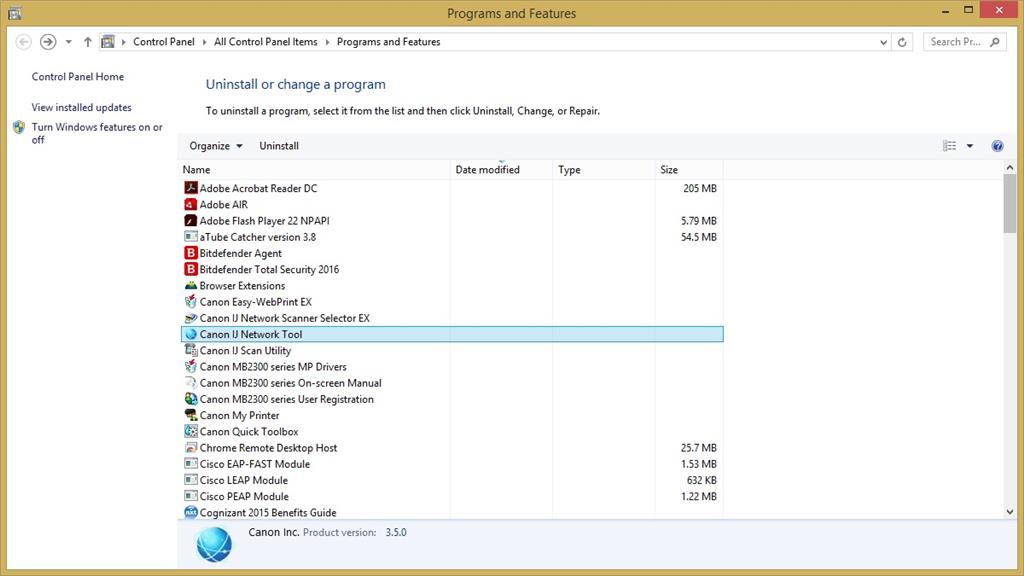Expand the view options dropdown arrow
This screenshot has height=576, width=1024.
point(970,146)
